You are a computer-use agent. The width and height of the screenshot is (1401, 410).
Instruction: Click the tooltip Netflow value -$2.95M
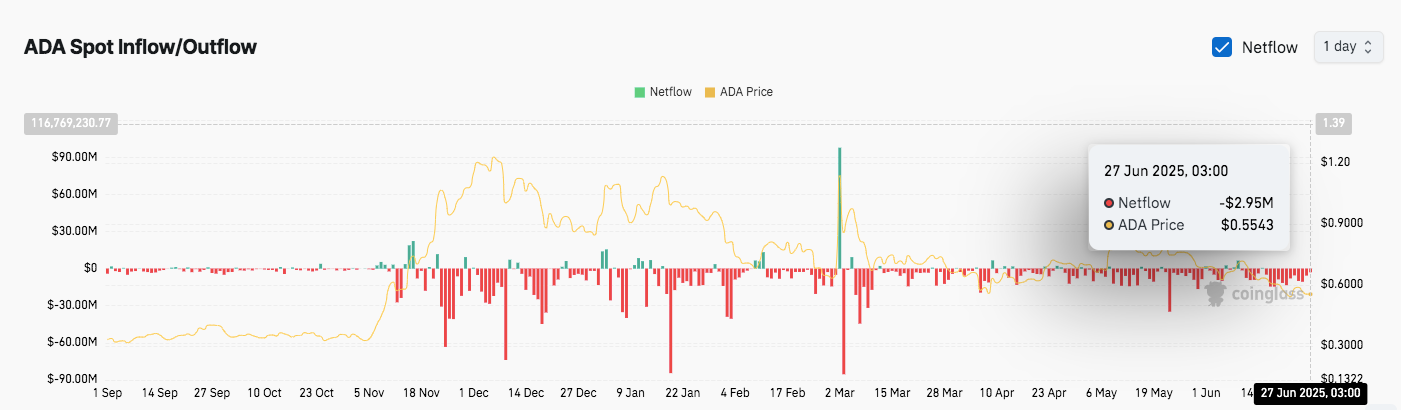coord(1246,203)
